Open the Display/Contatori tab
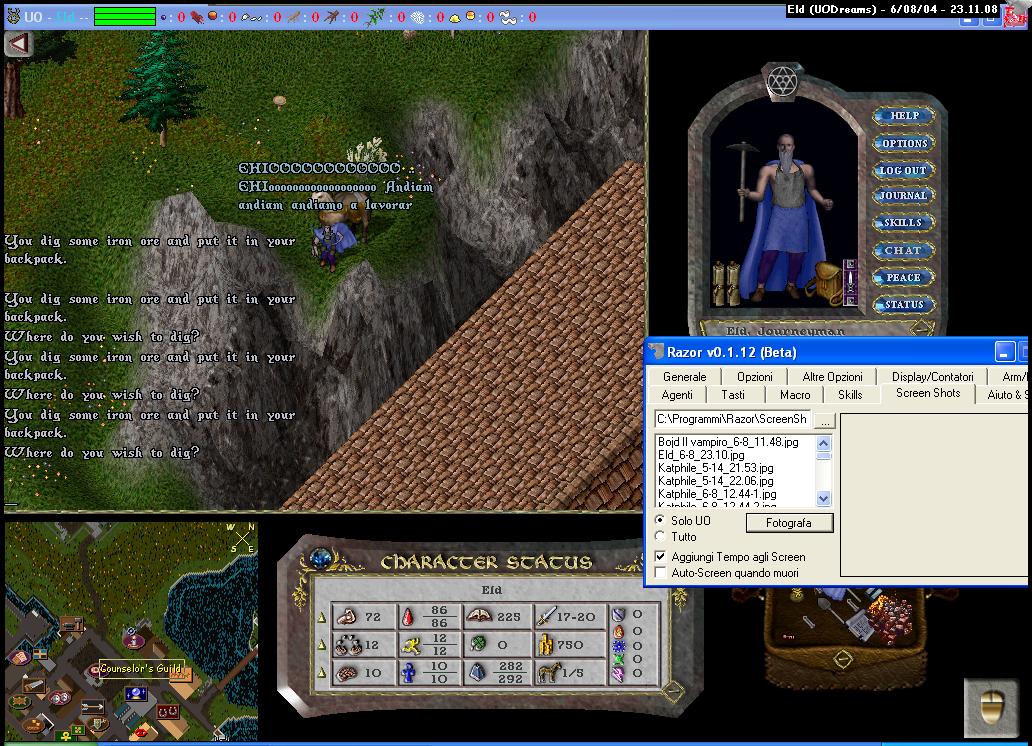The image size is (1032, 746). coord(932,377)
